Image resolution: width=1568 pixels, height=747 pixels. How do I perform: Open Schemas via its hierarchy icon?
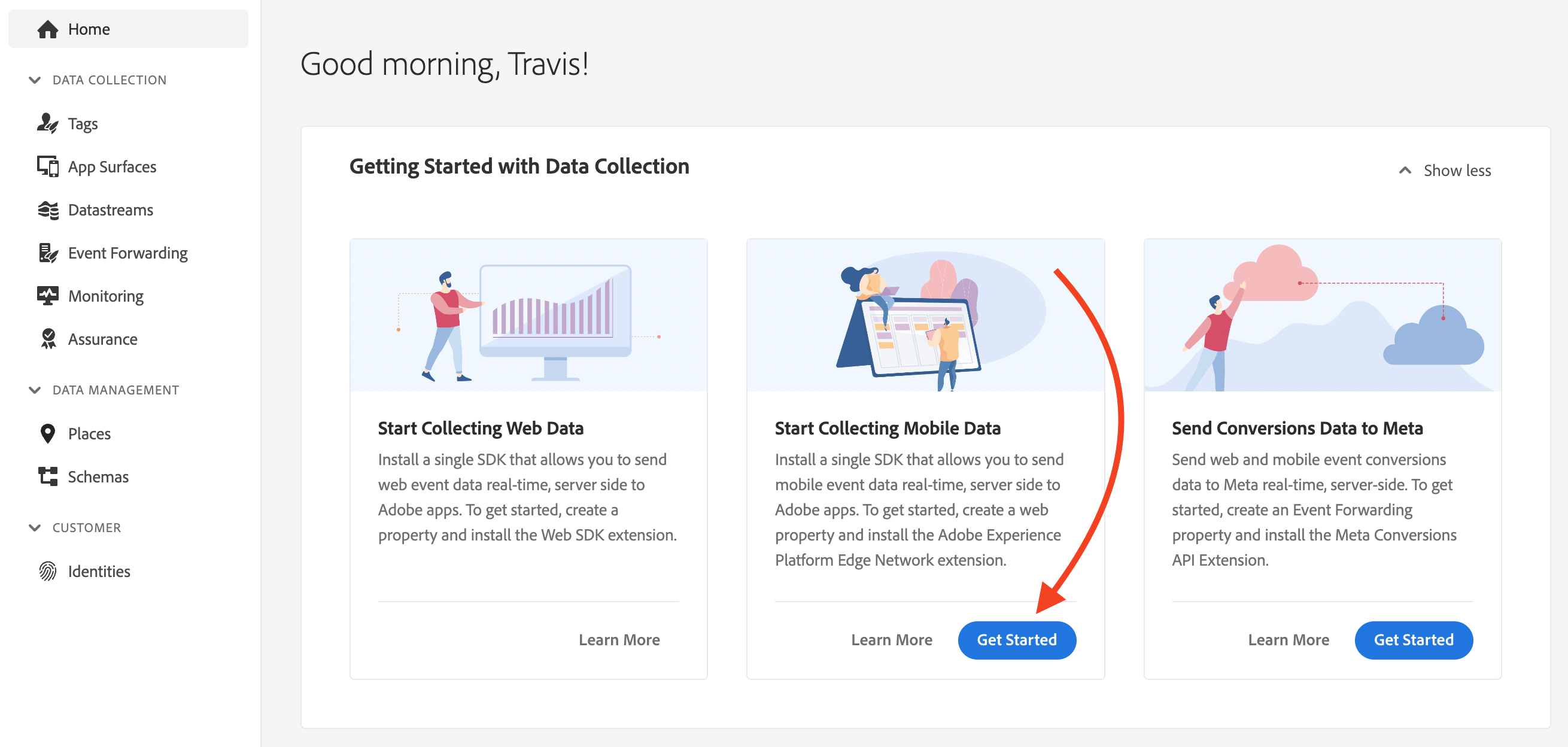pyautogui.click(x=47, y=476)
